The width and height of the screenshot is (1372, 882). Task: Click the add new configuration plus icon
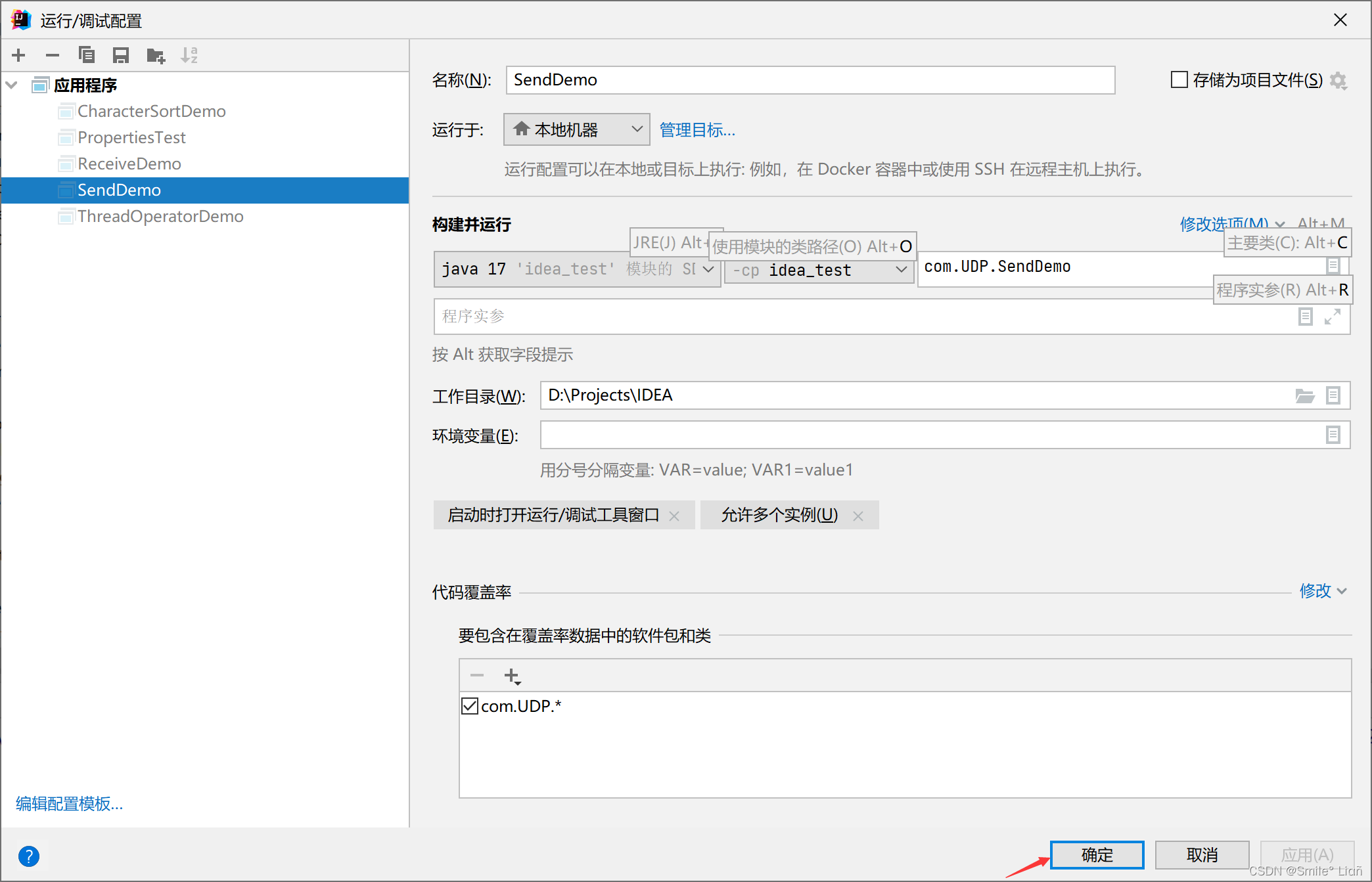[x=18, y=55]
